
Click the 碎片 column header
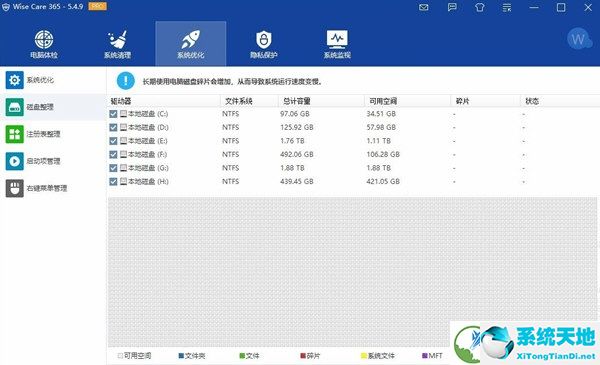(x=486, y=101)
